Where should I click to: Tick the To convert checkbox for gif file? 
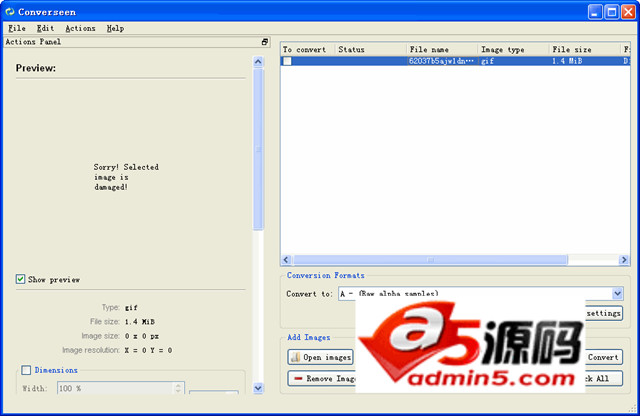(x=287, y=62)
